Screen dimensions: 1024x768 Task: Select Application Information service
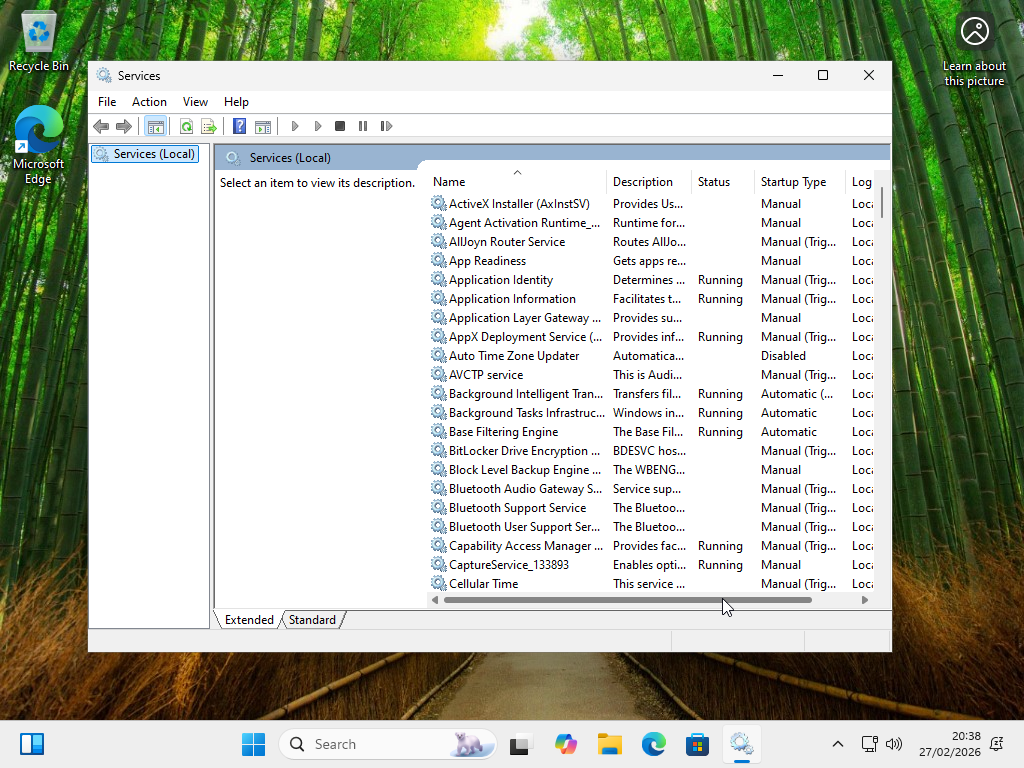(651, 298)
